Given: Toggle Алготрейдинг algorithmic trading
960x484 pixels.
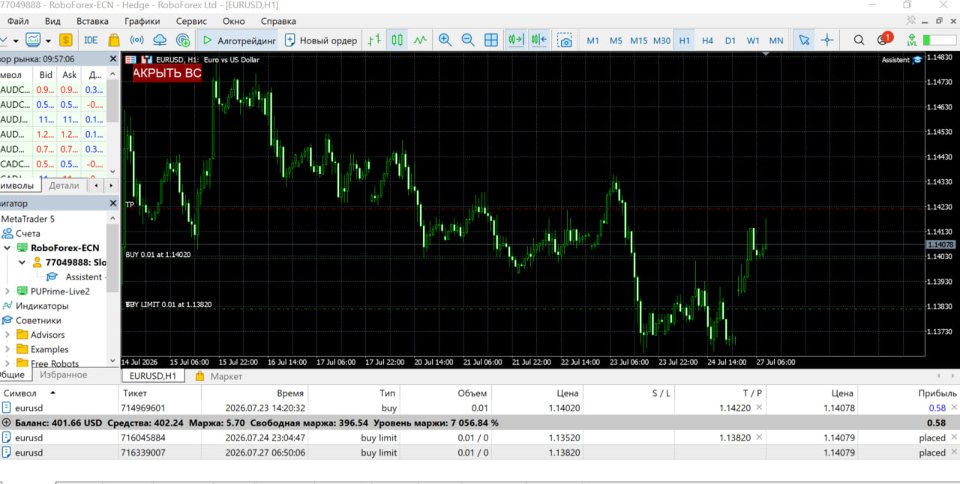Looking at the screenshot, I should coord(239,40).
